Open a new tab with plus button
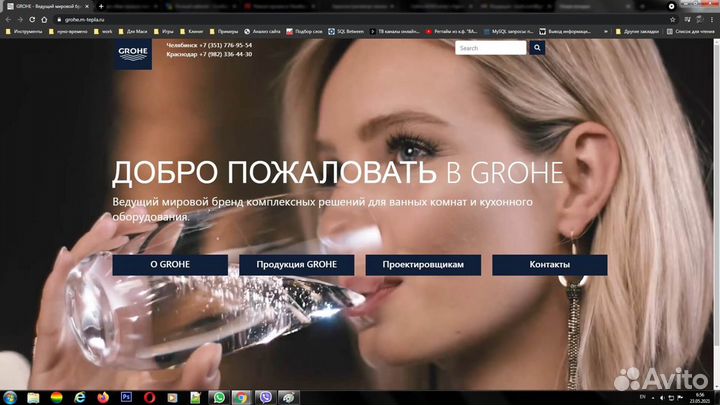Screen dimensions: 720x405 tap(101, 6)
